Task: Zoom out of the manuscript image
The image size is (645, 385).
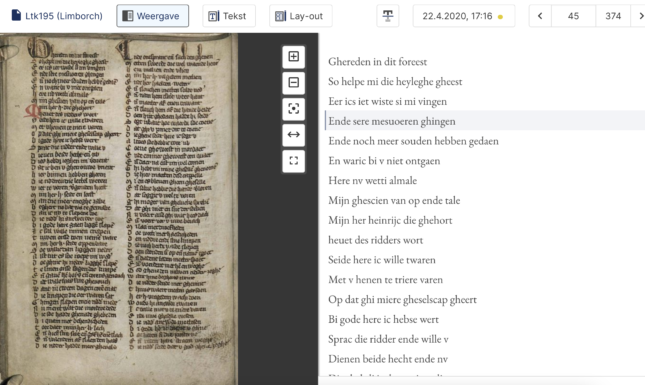Action: point(294,83)
